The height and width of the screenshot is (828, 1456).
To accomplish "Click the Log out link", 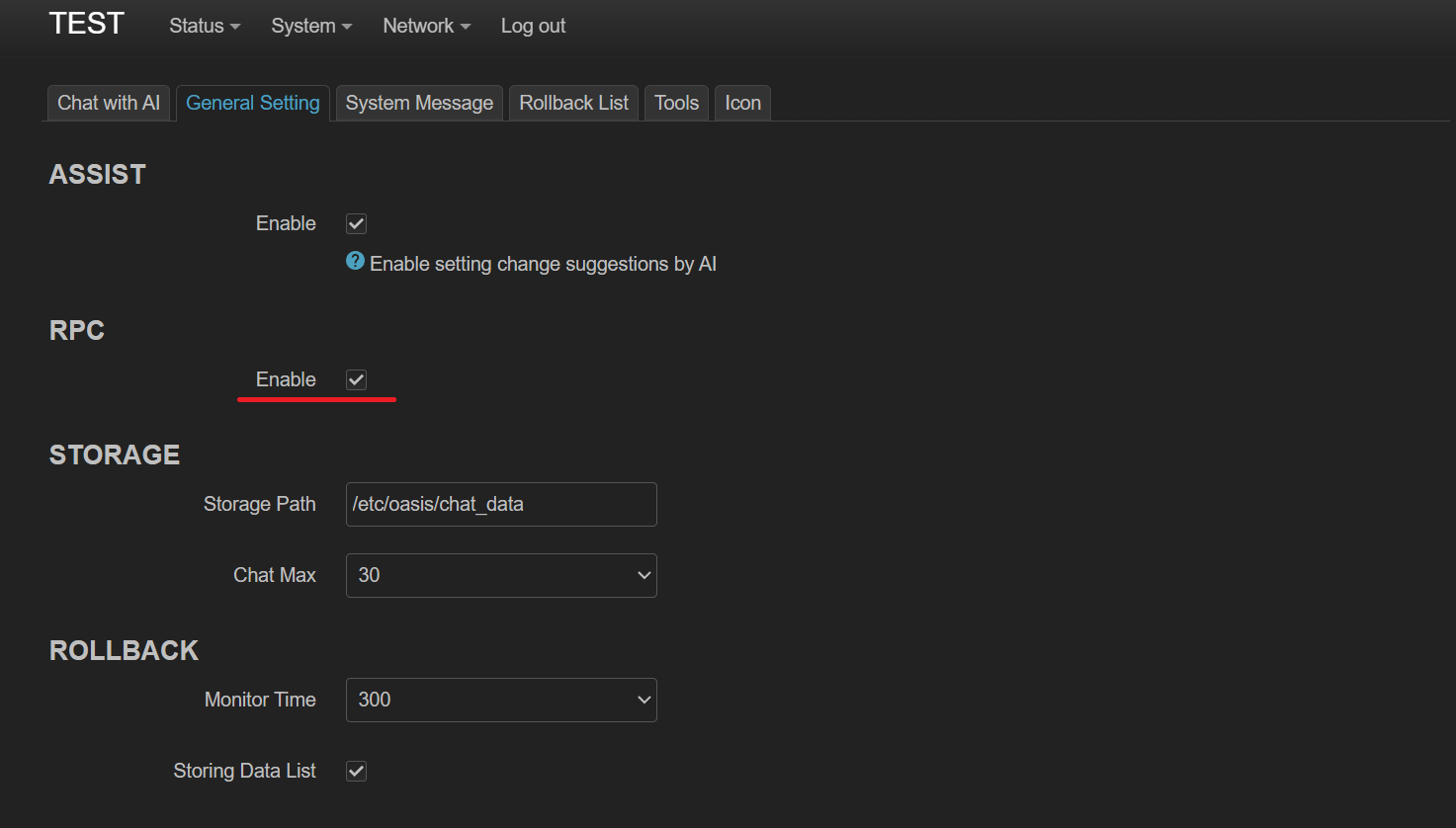I will click(x=533, y=27).
